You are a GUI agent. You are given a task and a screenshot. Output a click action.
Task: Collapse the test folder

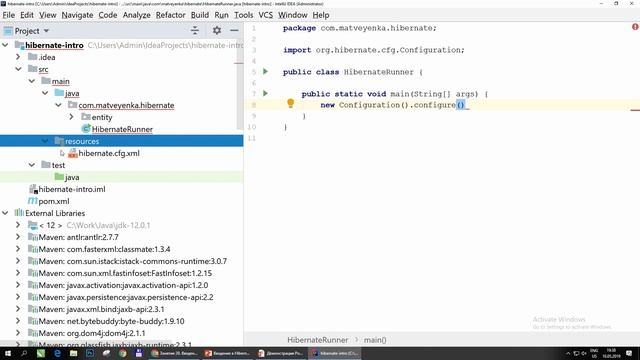[31, 165]
